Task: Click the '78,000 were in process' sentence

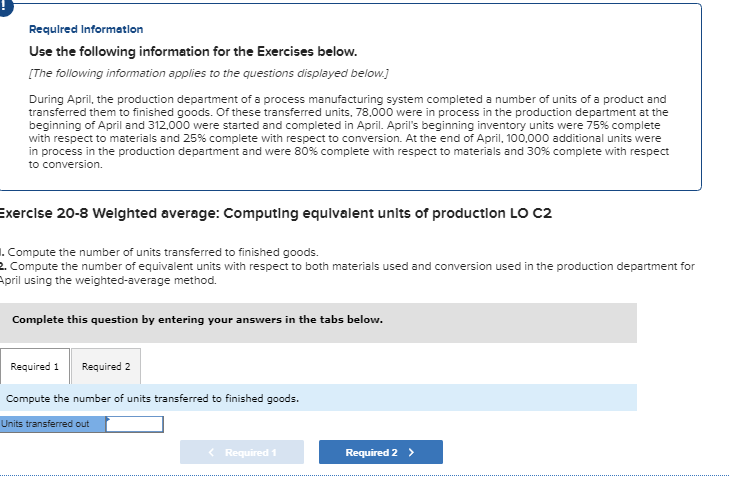Action: (349, 113)
